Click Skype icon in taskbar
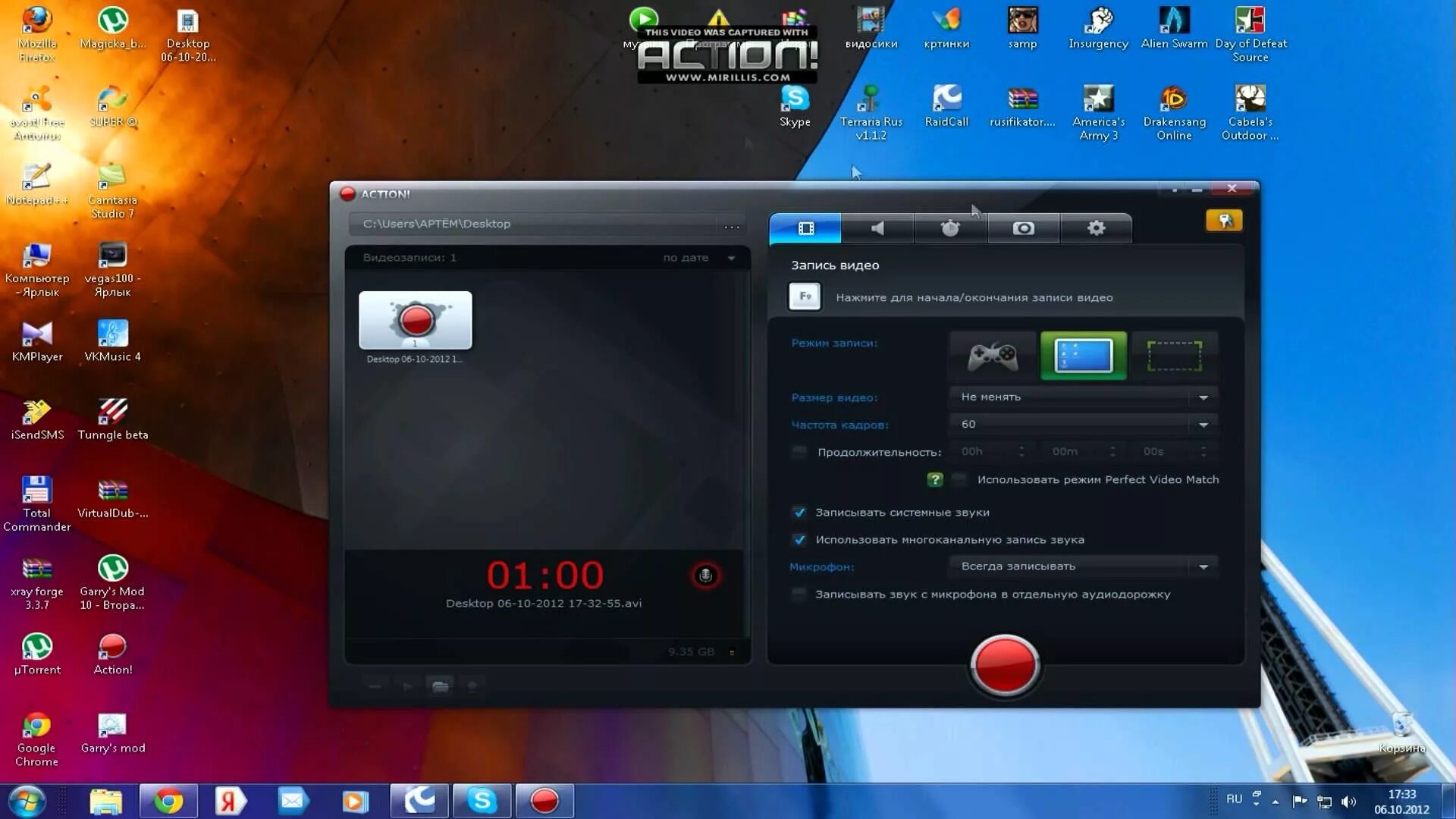Image resolution: width=1456 pixels, height=819 pixels. pos(480,800)
